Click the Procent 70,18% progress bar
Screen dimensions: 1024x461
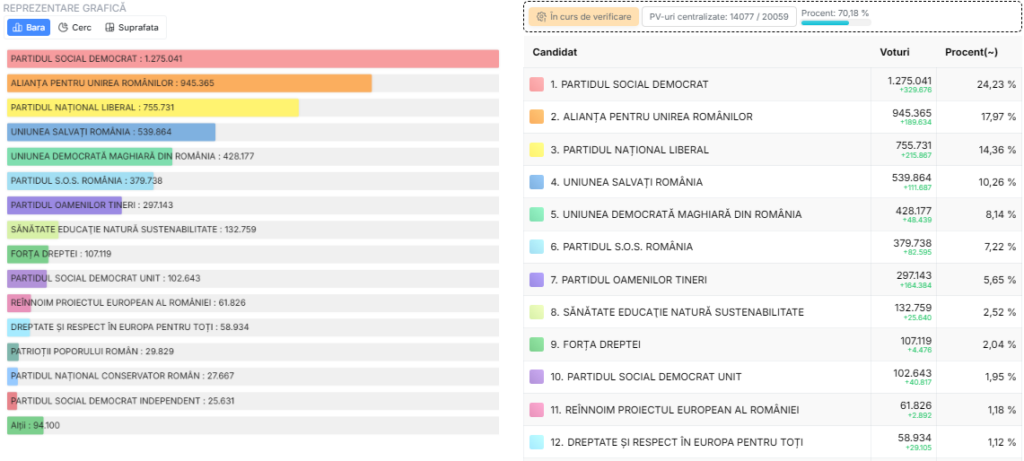pyautogui.click(x=834, y=22)
